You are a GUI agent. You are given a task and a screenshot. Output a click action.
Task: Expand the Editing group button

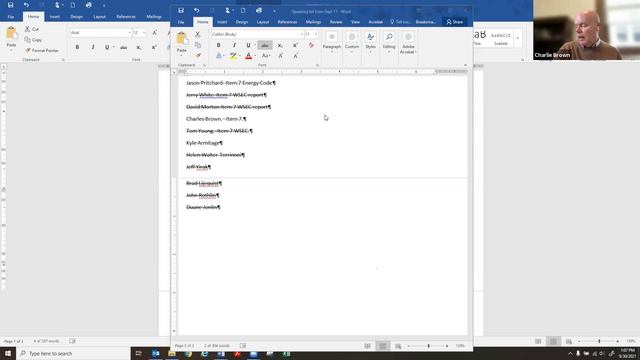click(x=389, y=42)
